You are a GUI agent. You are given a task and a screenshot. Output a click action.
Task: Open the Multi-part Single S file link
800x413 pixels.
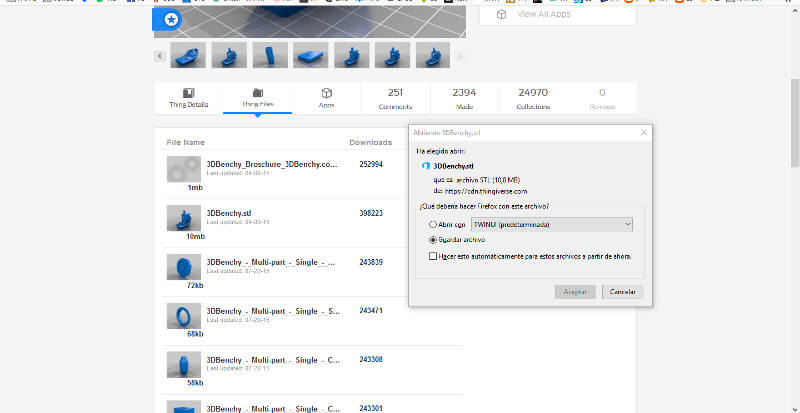click(x=273, y=311)
